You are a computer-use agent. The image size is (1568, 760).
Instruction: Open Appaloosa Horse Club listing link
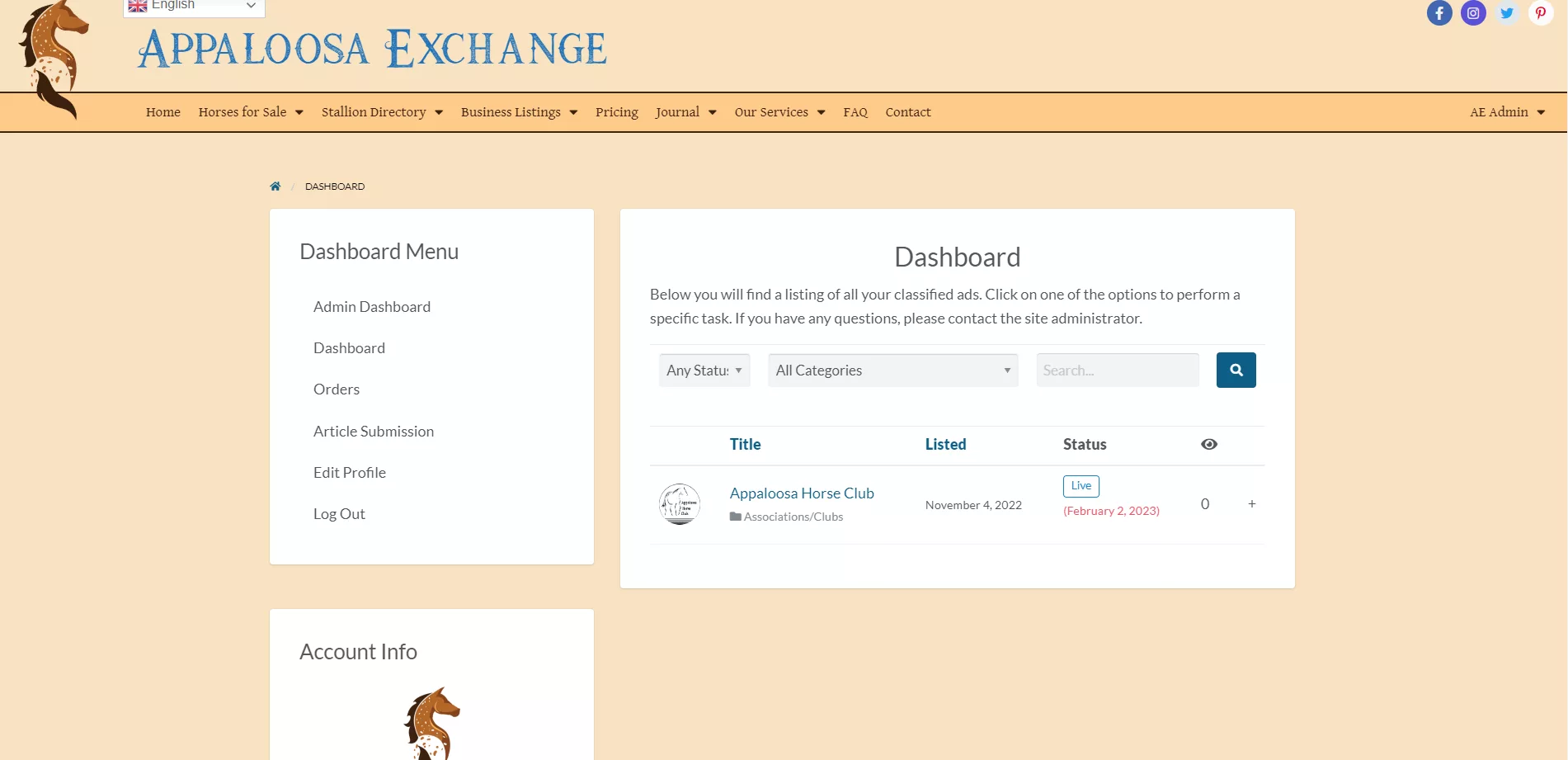tap(801, 493)
